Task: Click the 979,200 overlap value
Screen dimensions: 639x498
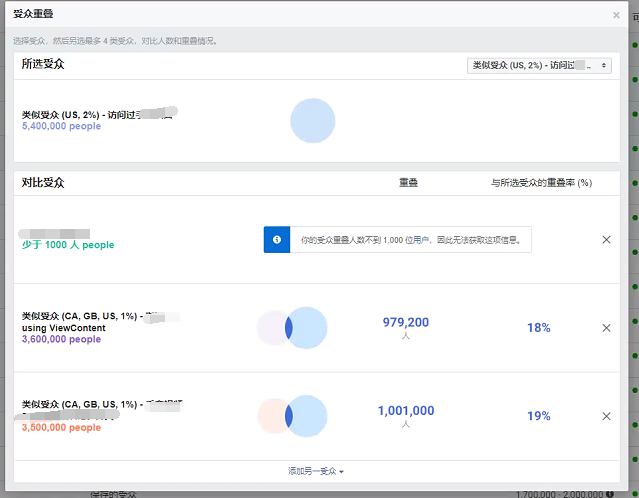Action: (x=405, y=322)
